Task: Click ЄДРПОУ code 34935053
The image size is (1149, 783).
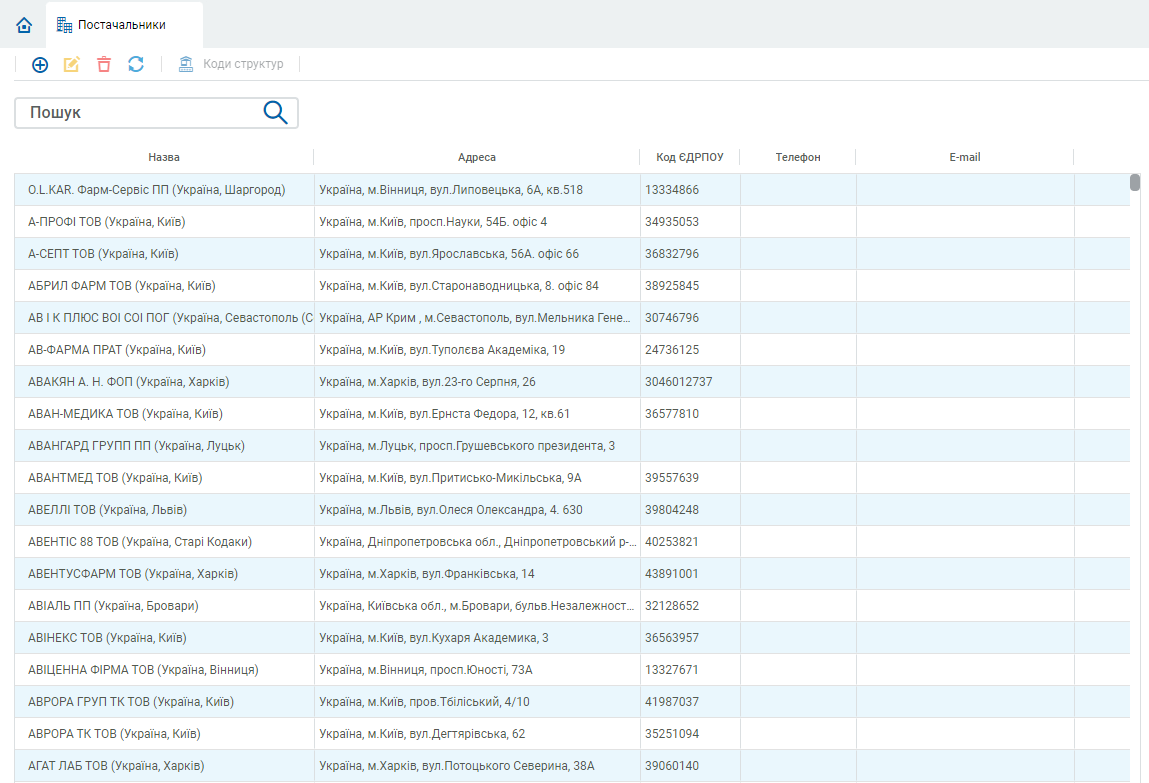Action: 672,222
